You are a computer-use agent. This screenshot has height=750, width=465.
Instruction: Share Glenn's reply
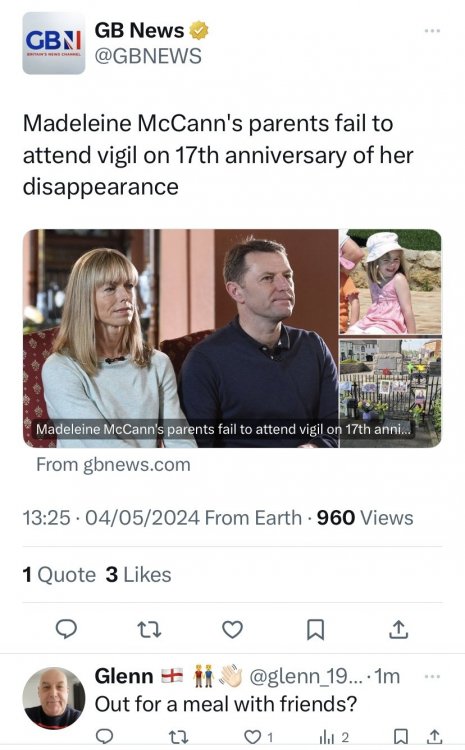434,737
